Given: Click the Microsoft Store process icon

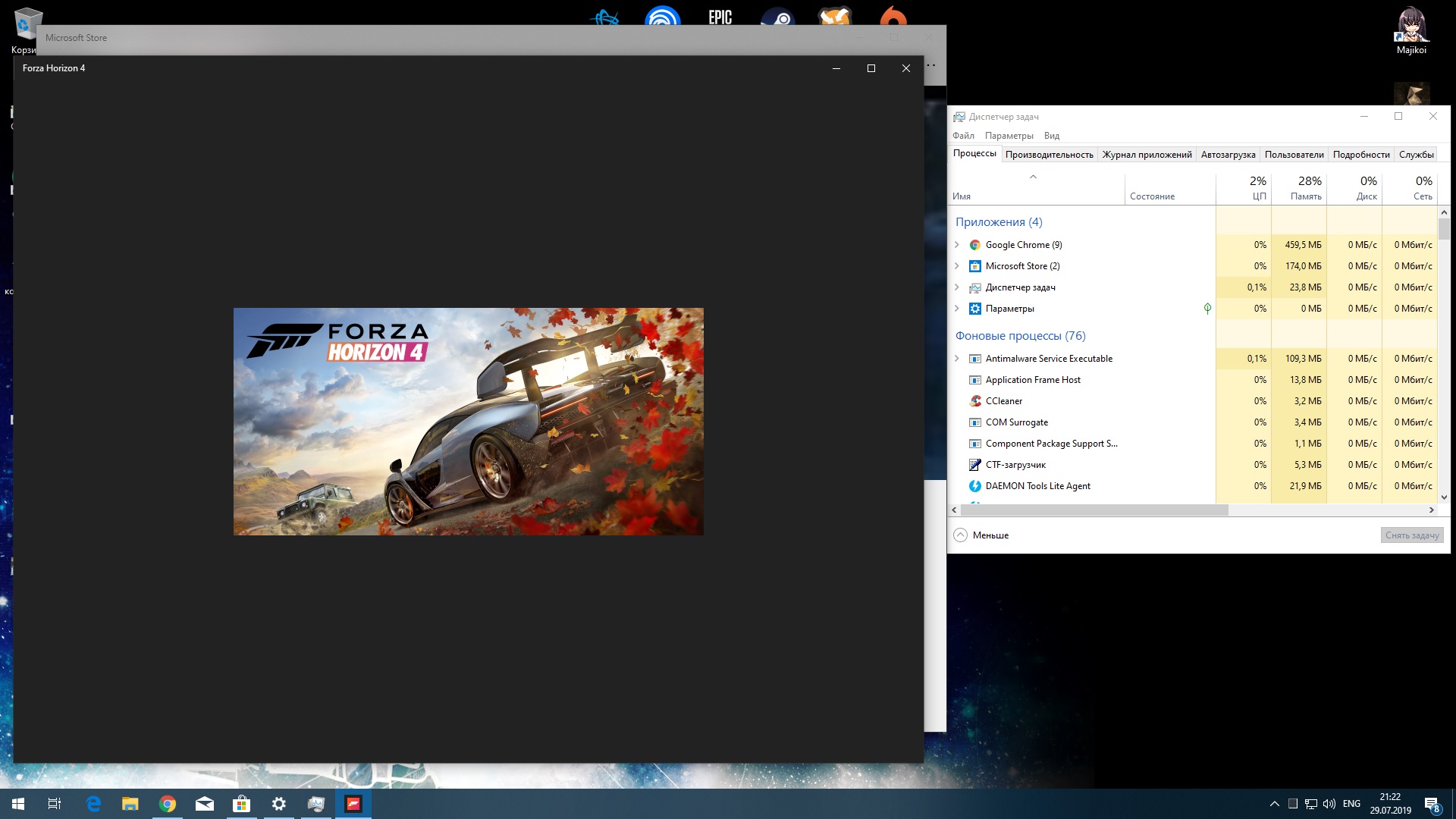Looking at the screenshot, I should (x=975, y=266).
